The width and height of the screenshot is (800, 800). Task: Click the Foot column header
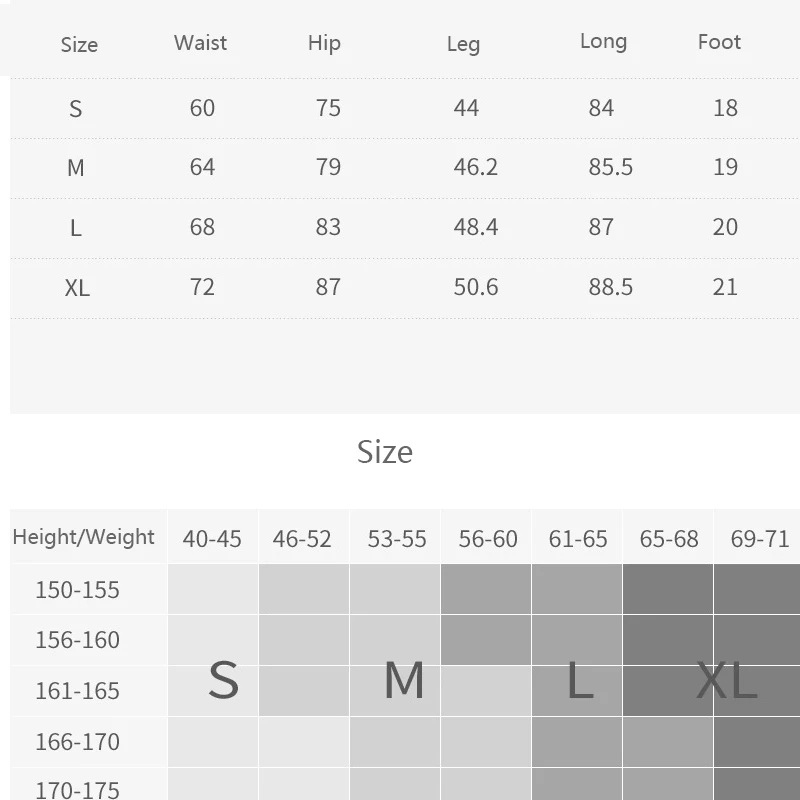pos(719,42)
